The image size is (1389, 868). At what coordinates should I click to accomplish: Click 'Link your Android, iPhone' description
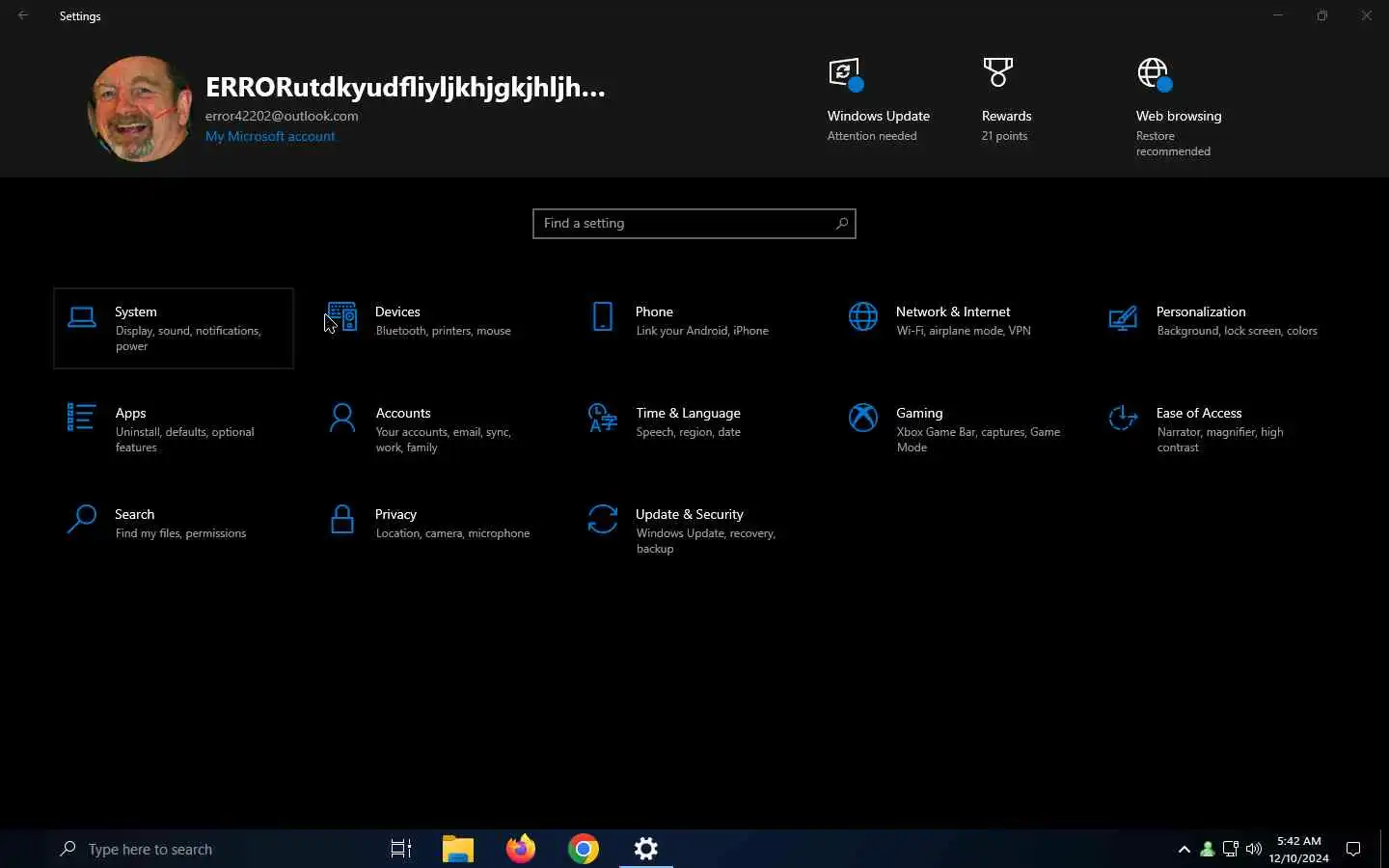click(702, 331)
